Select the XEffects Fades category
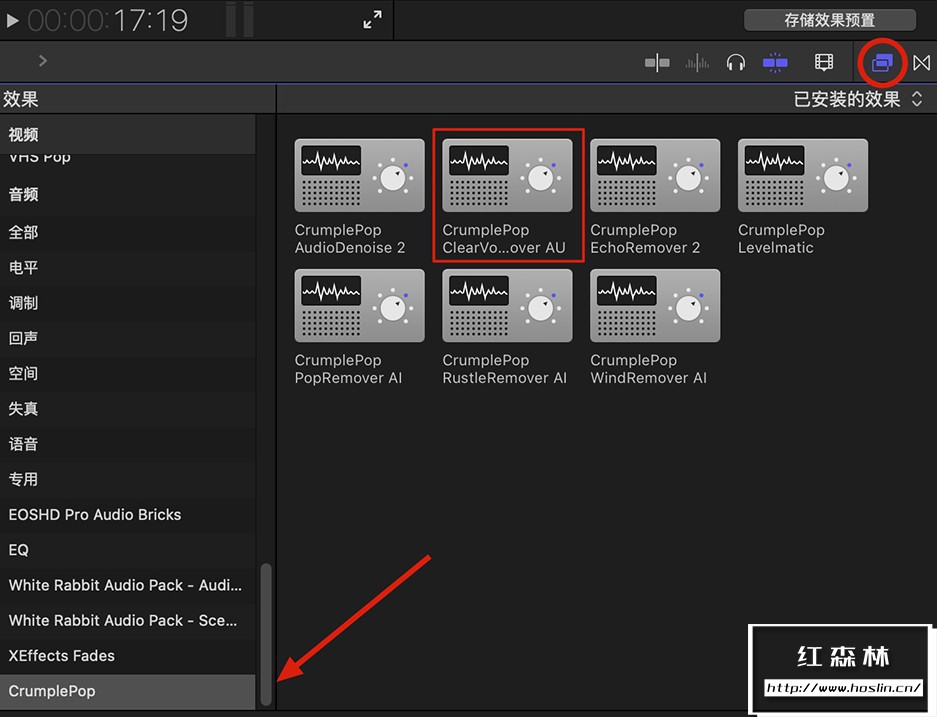 [x=128, y=655]
